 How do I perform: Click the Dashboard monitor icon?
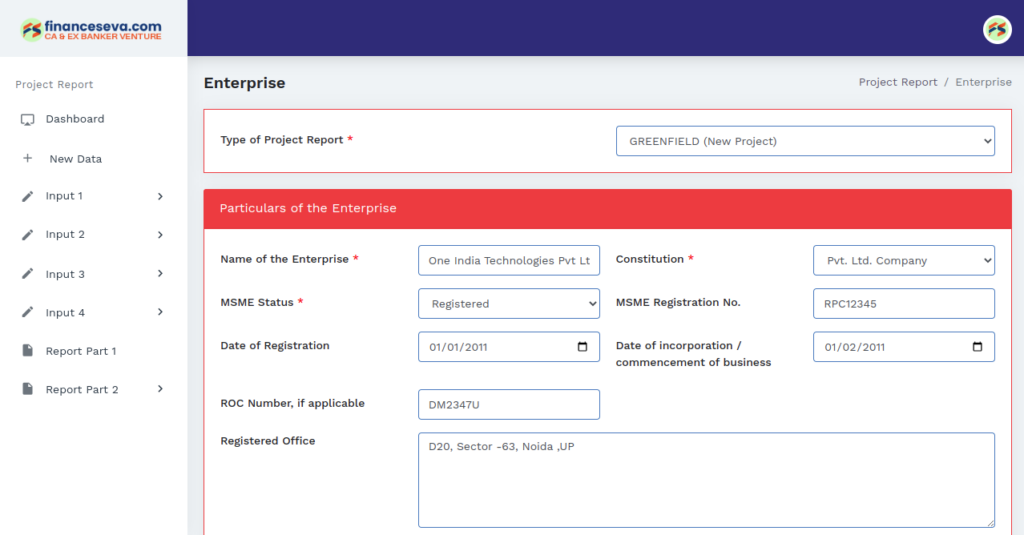27,120
